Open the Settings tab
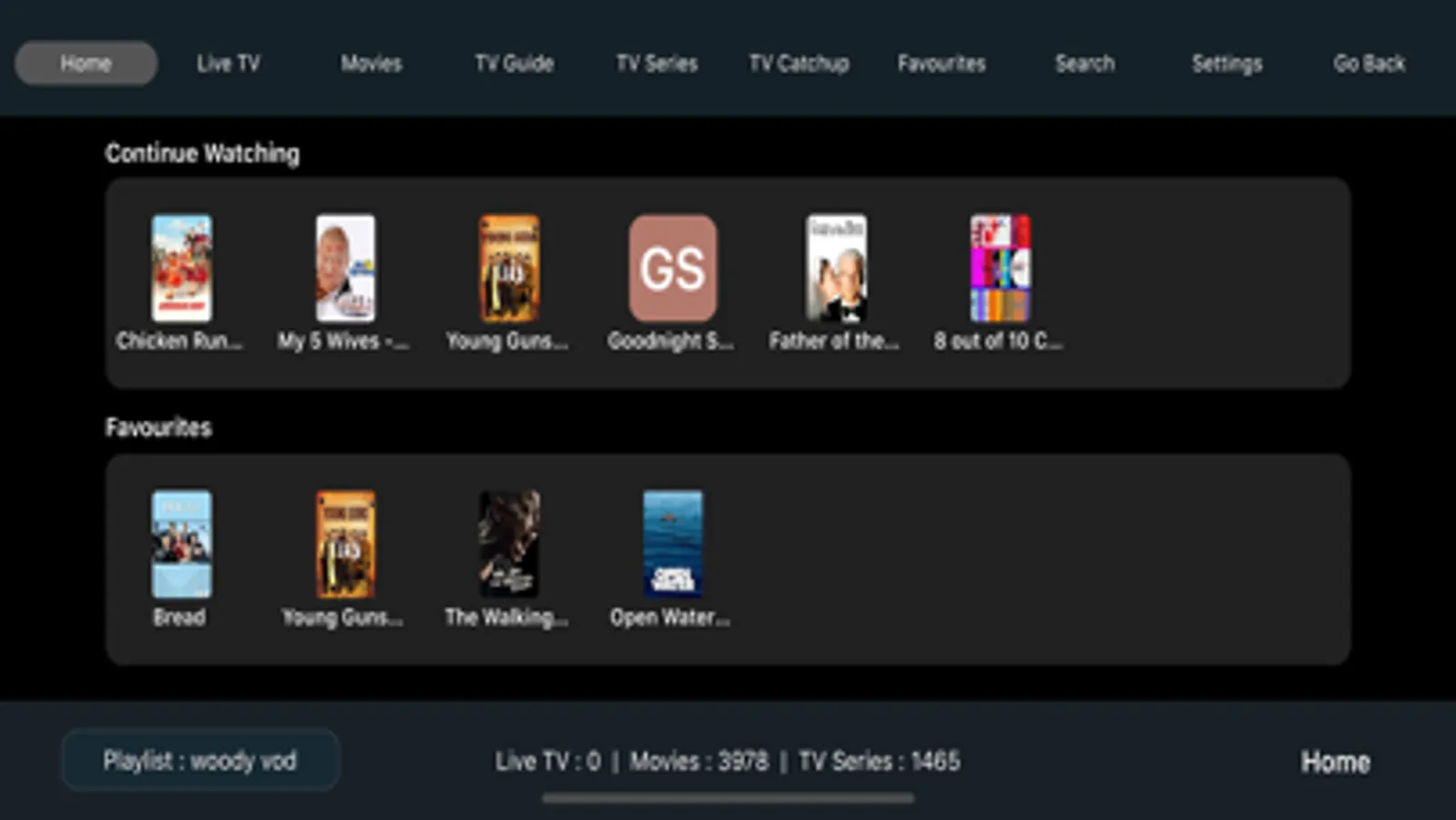This screenshot has height=820, width=1456. (1227, 63)
